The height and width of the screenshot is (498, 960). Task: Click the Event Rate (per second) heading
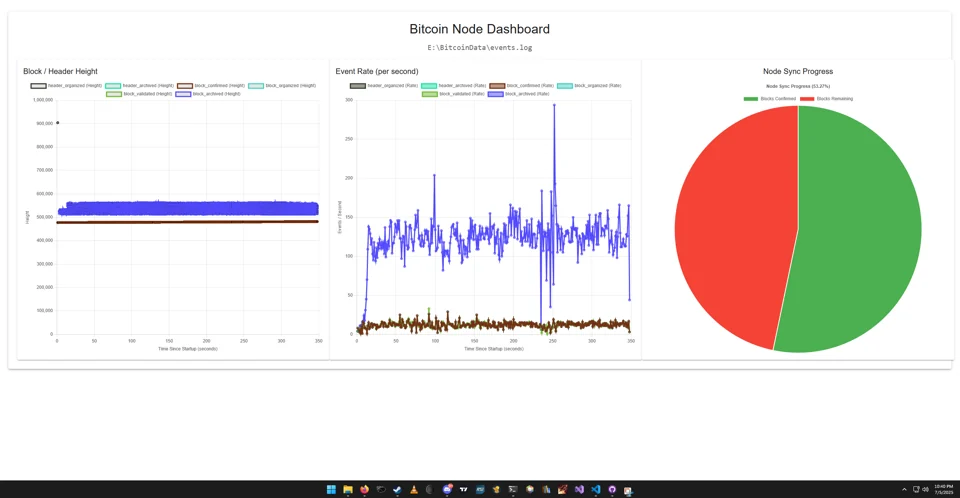(x=377, y=71)
